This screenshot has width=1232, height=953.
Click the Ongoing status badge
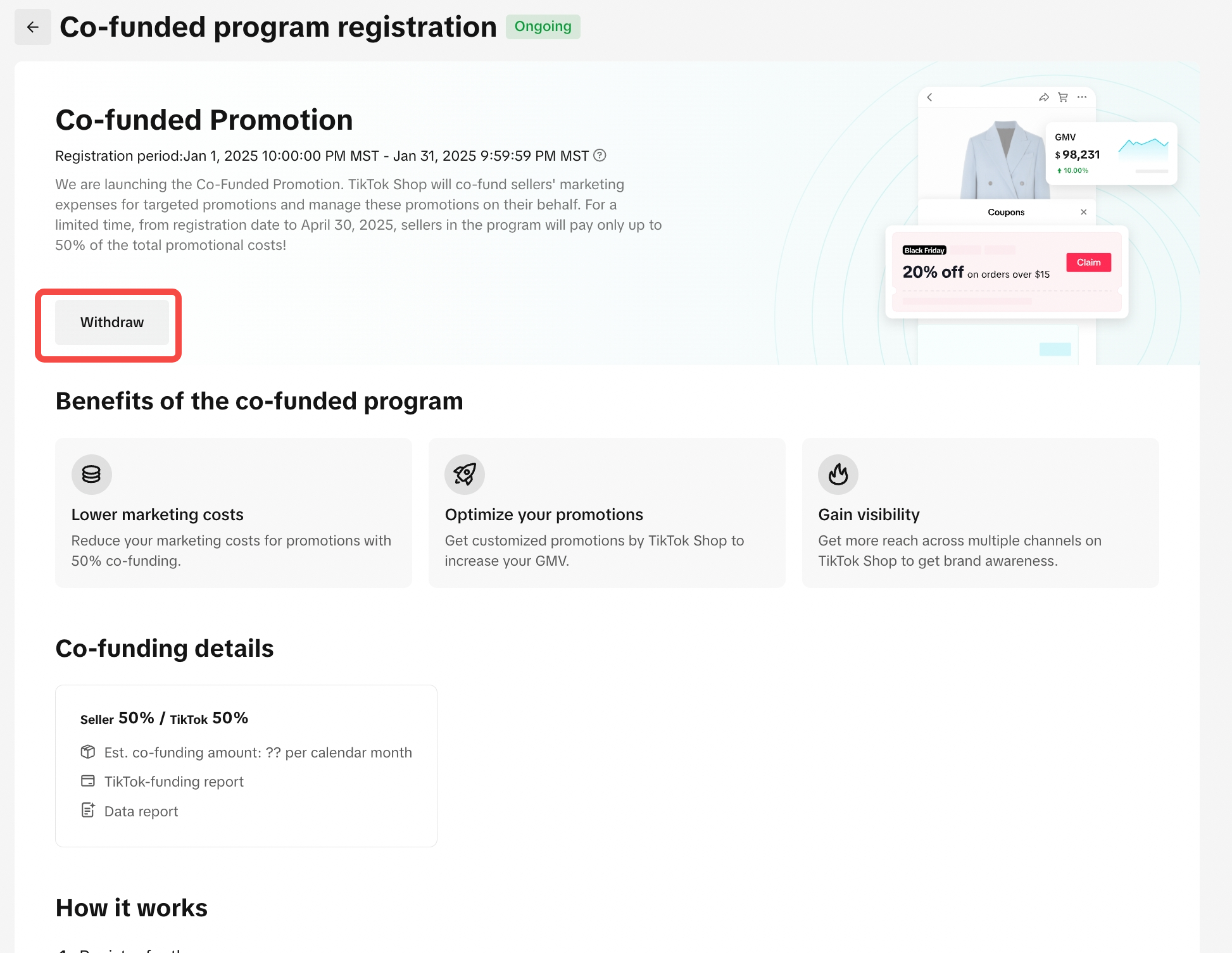coord(543,27)
